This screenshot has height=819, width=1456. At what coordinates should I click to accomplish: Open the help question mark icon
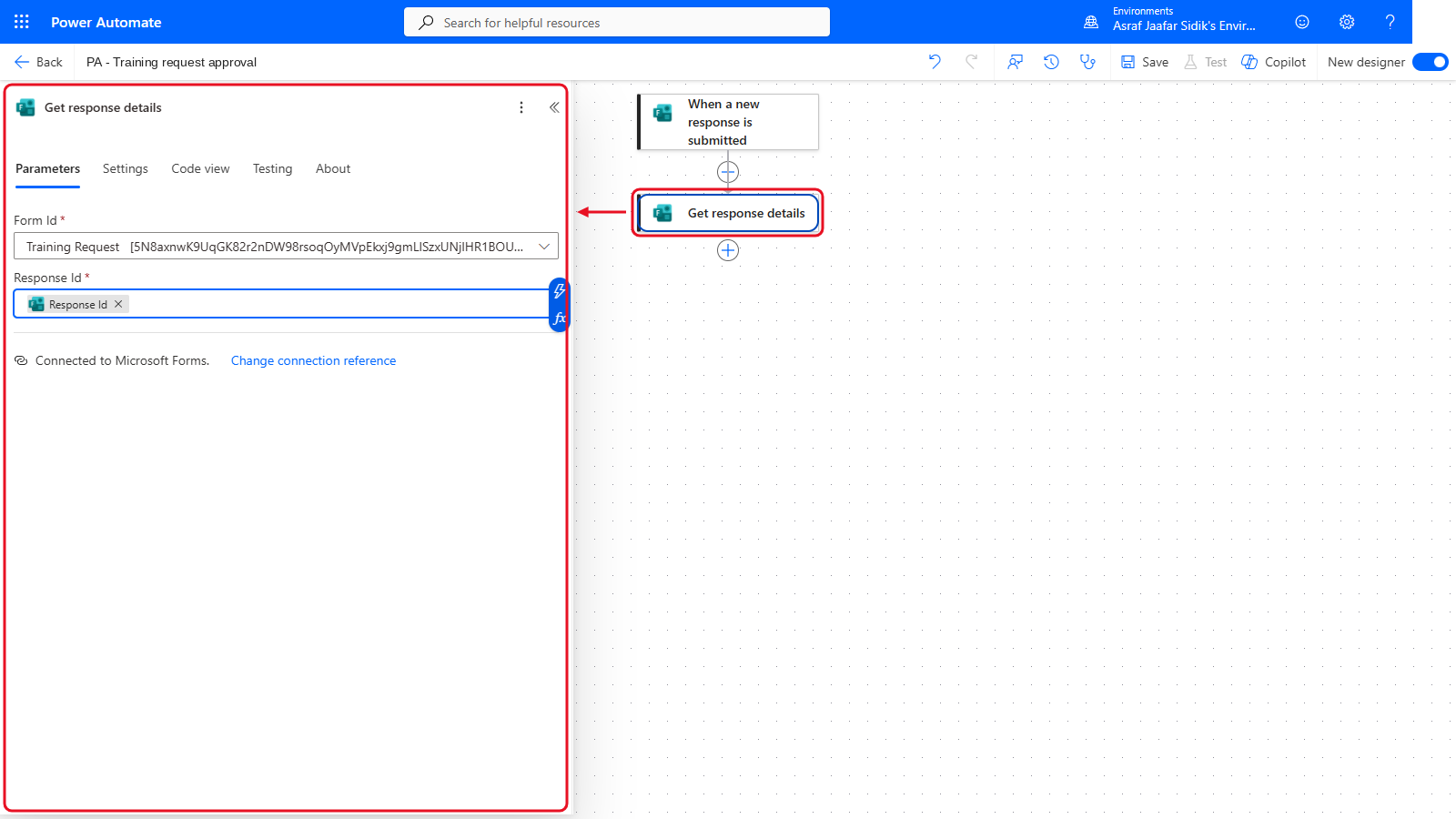coord(1390,22)
